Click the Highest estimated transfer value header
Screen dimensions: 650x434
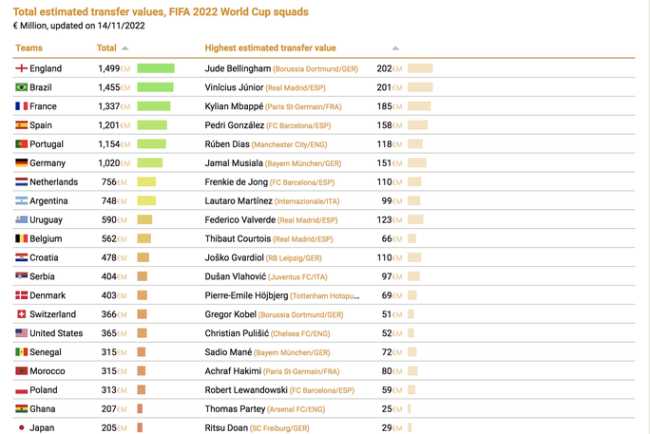tap(270, 48)
